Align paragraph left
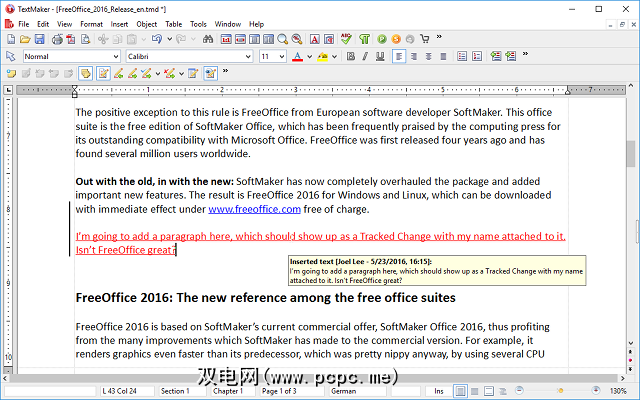Screen dimensions: 640x400 click(x=399, y=56)
